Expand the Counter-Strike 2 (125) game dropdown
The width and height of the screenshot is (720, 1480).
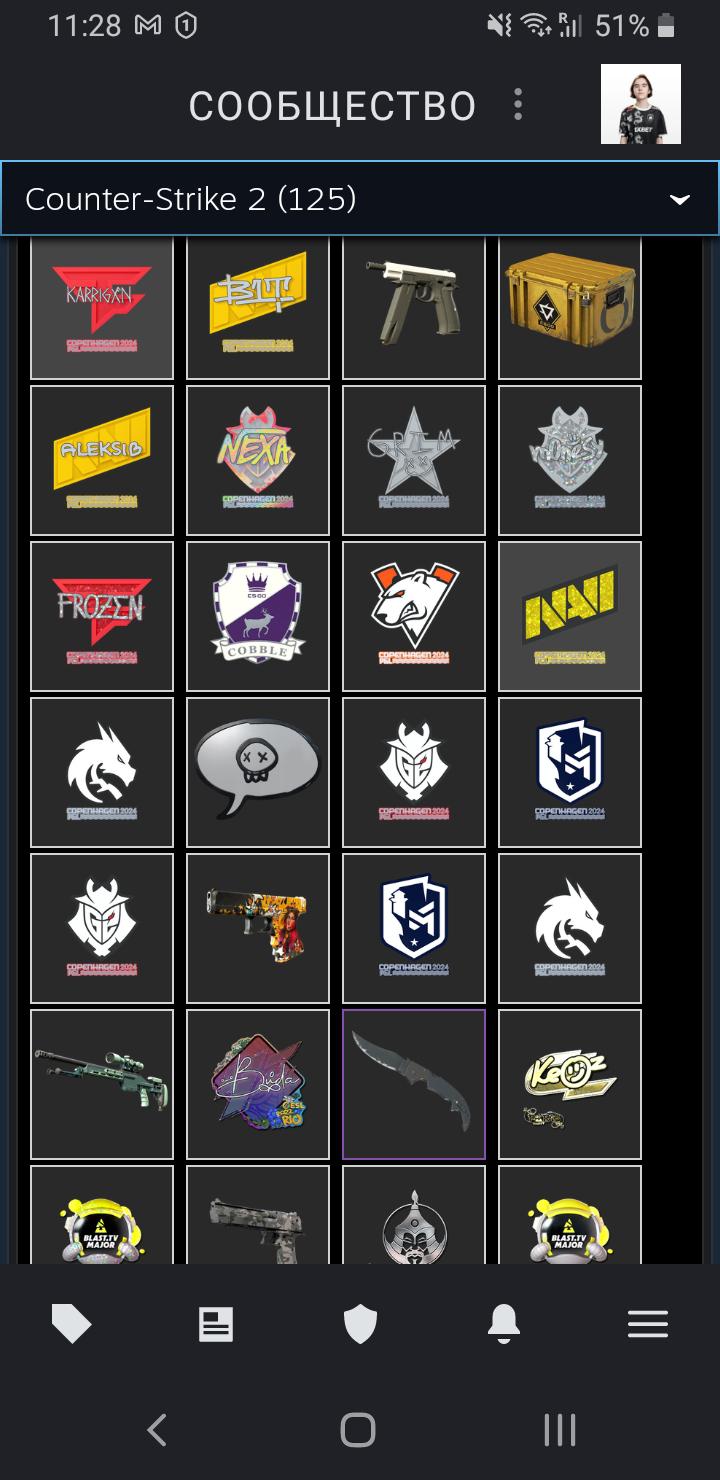(x=360, y=199)
